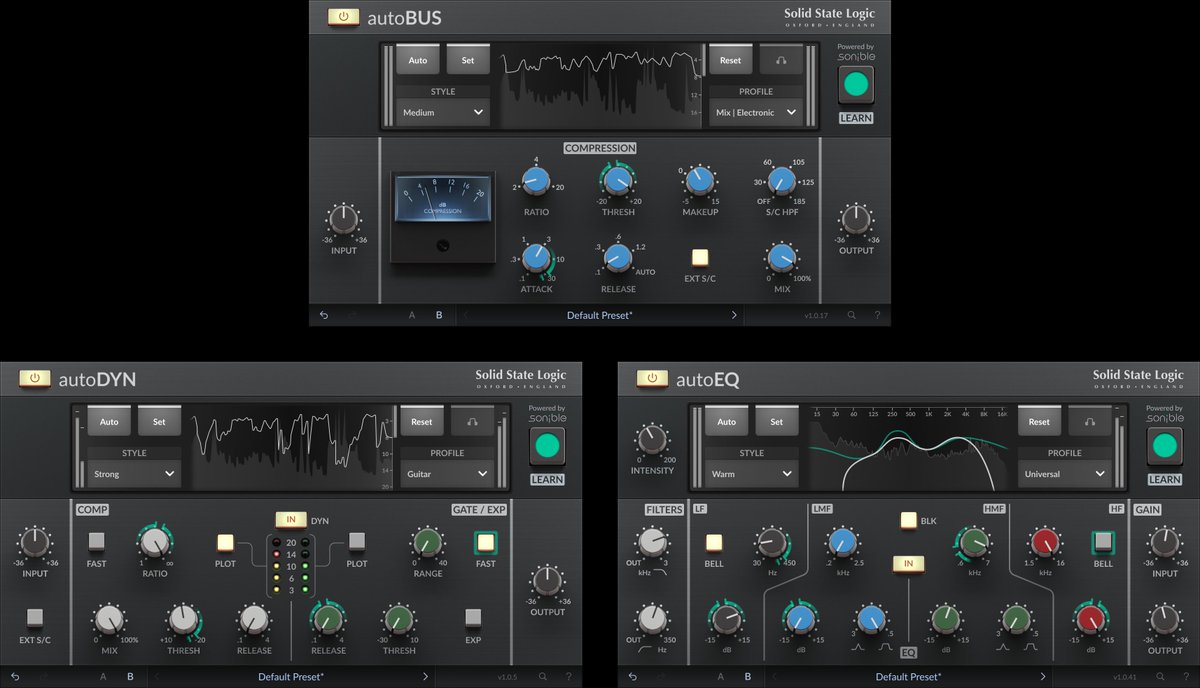Select the B state in autoEQ
The image size is (1200, 688).
748,676
